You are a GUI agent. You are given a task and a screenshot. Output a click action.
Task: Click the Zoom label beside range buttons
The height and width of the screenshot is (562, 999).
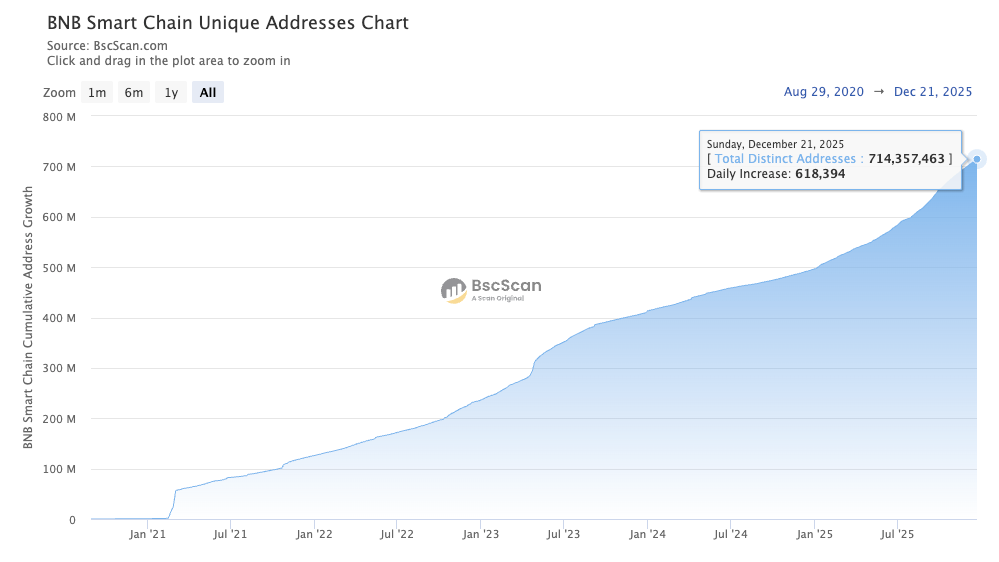pos(59,92)
